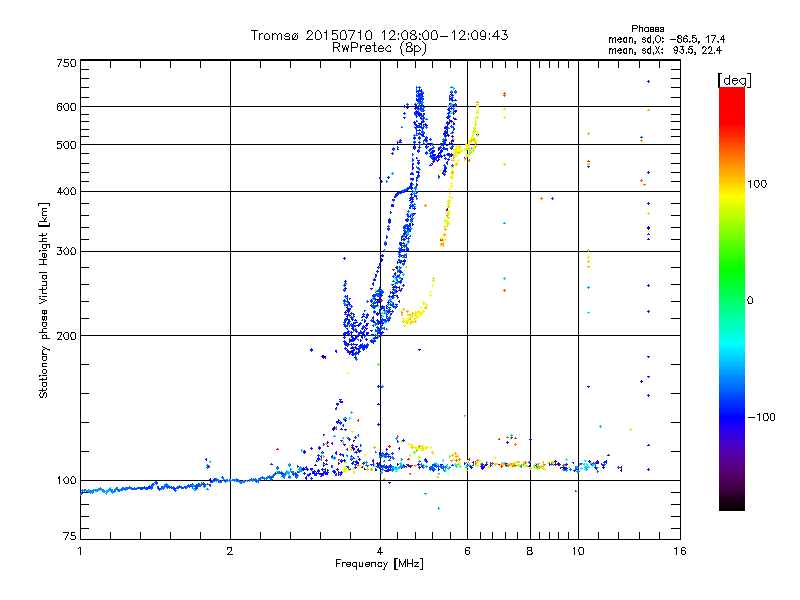This screenshot has width=800, height=600.
Task: Click the y-axis tick label '750'
Action: (x=66, y=63)
